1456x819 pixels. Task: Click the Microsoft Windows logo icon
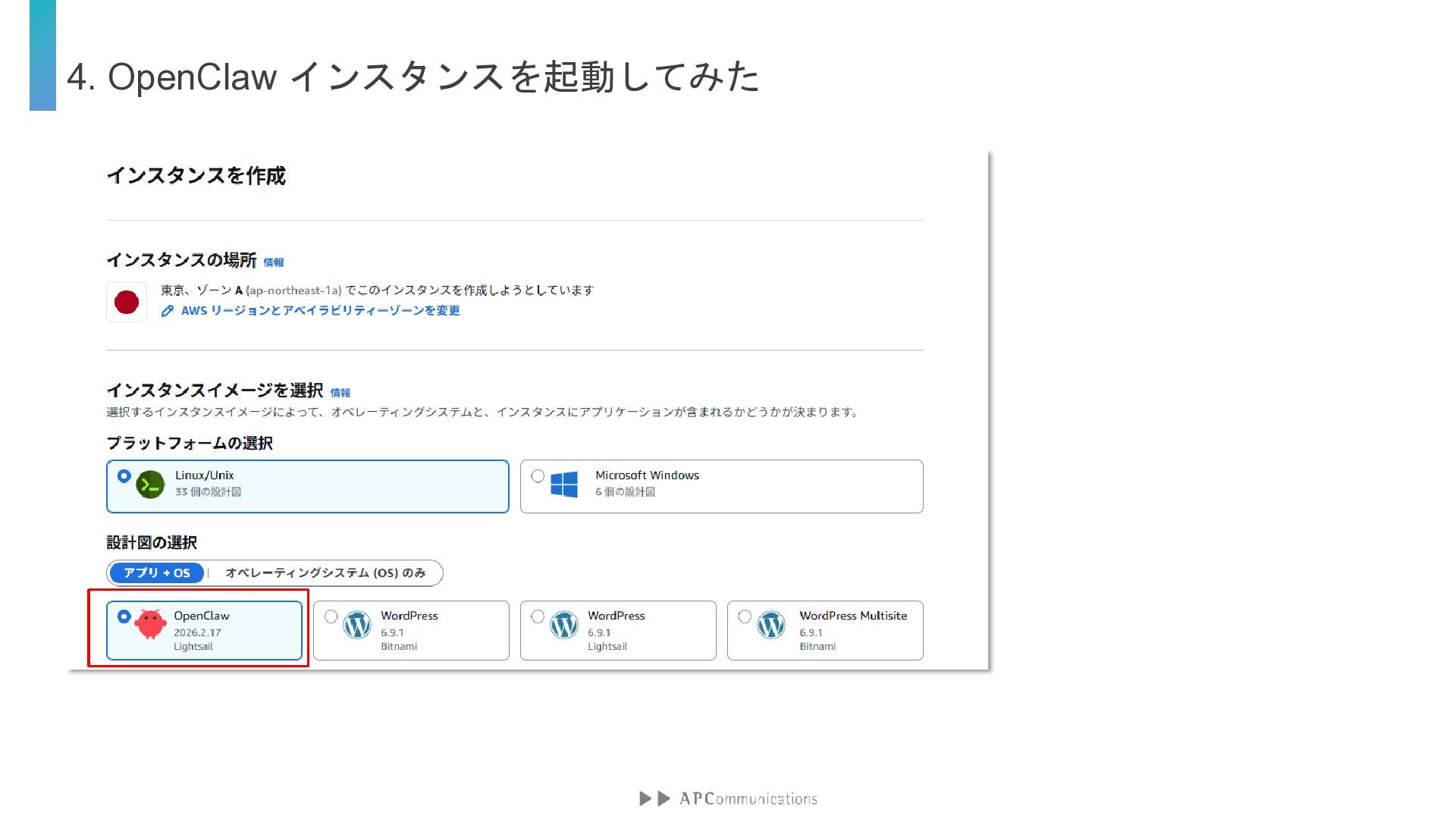point(564,484)
